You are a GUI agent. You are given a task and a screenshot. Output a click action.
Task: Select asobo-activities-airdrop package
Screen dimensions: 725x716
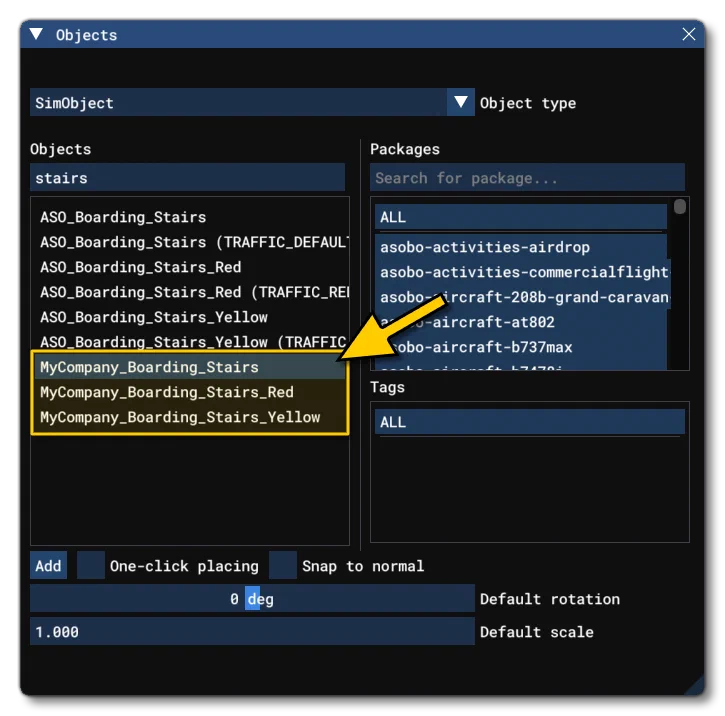521,247
